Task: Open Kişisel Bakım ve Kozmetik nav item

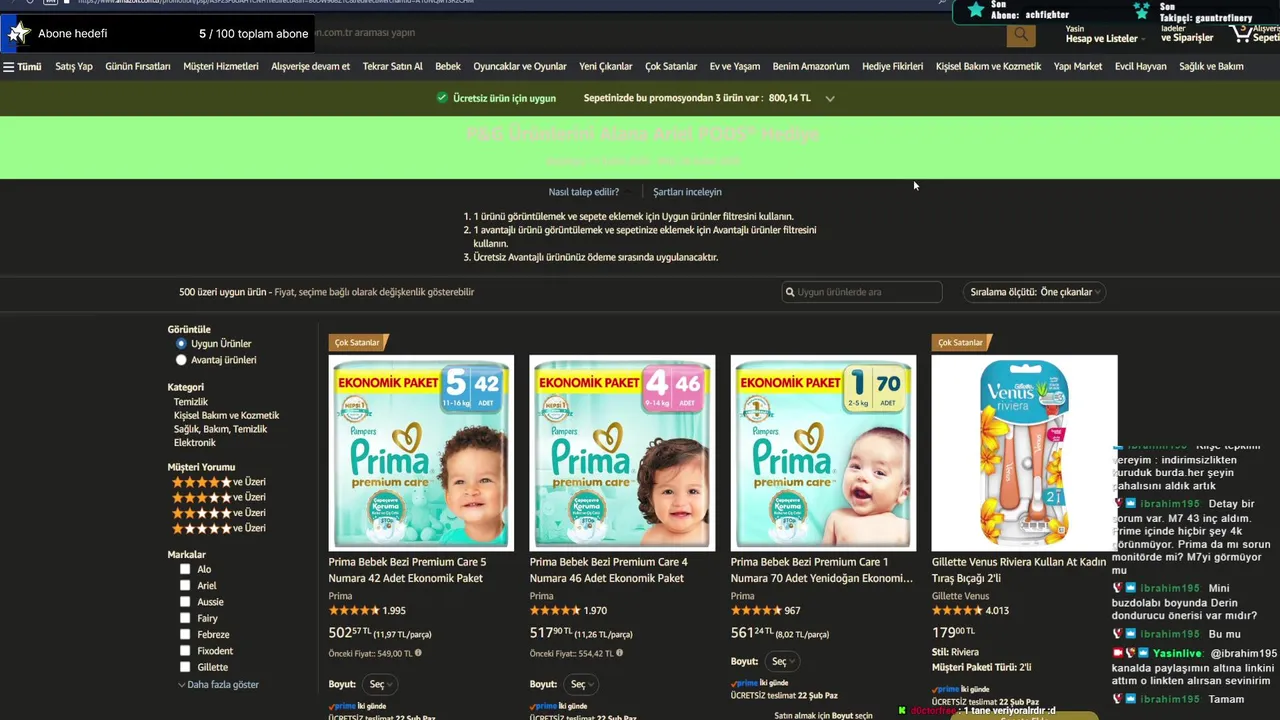Action: pos(988,67)
